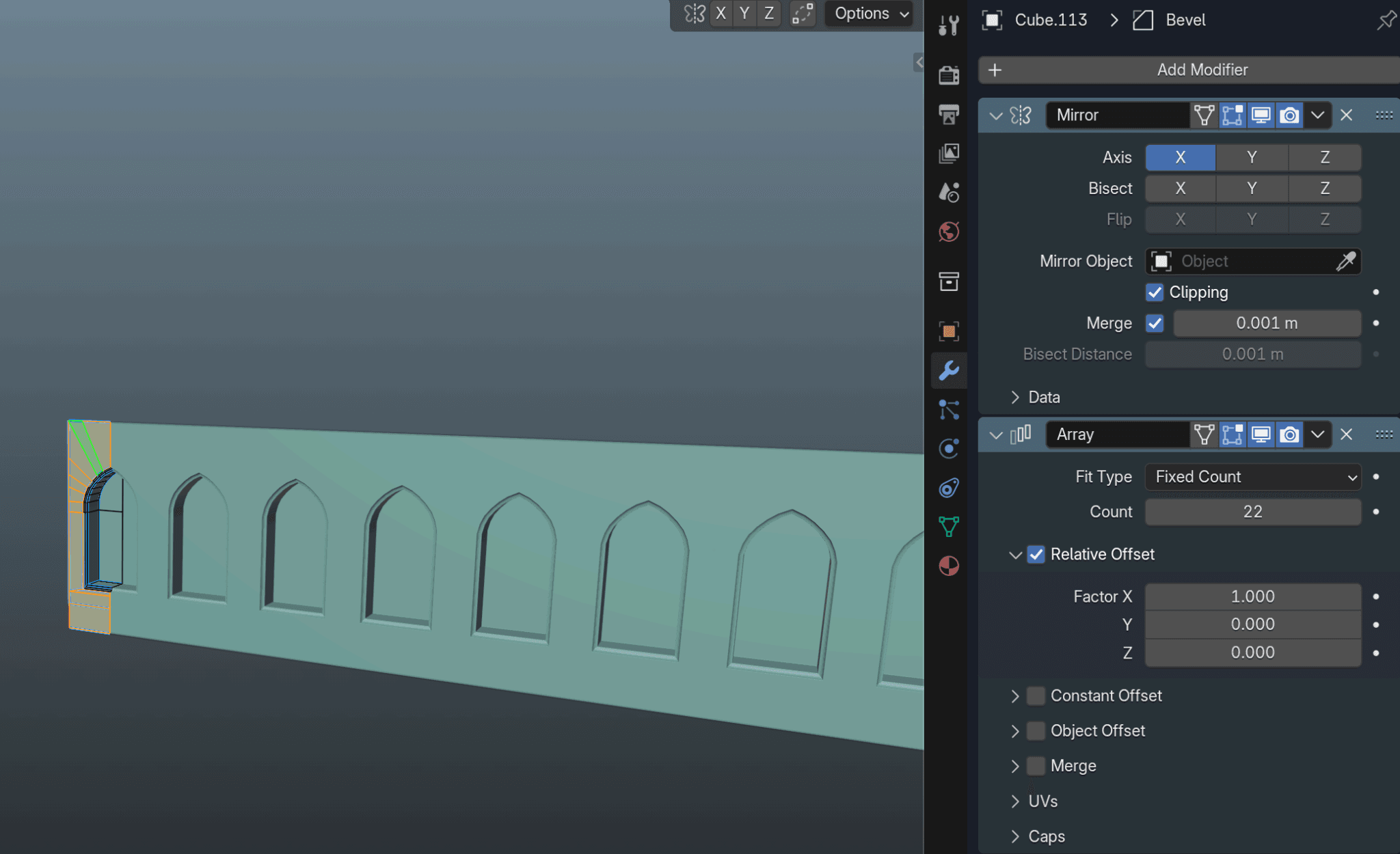This screenshot has width=1400, height=854.
Task: Open the Collection properties tab icon
Action: pos(949,281)
